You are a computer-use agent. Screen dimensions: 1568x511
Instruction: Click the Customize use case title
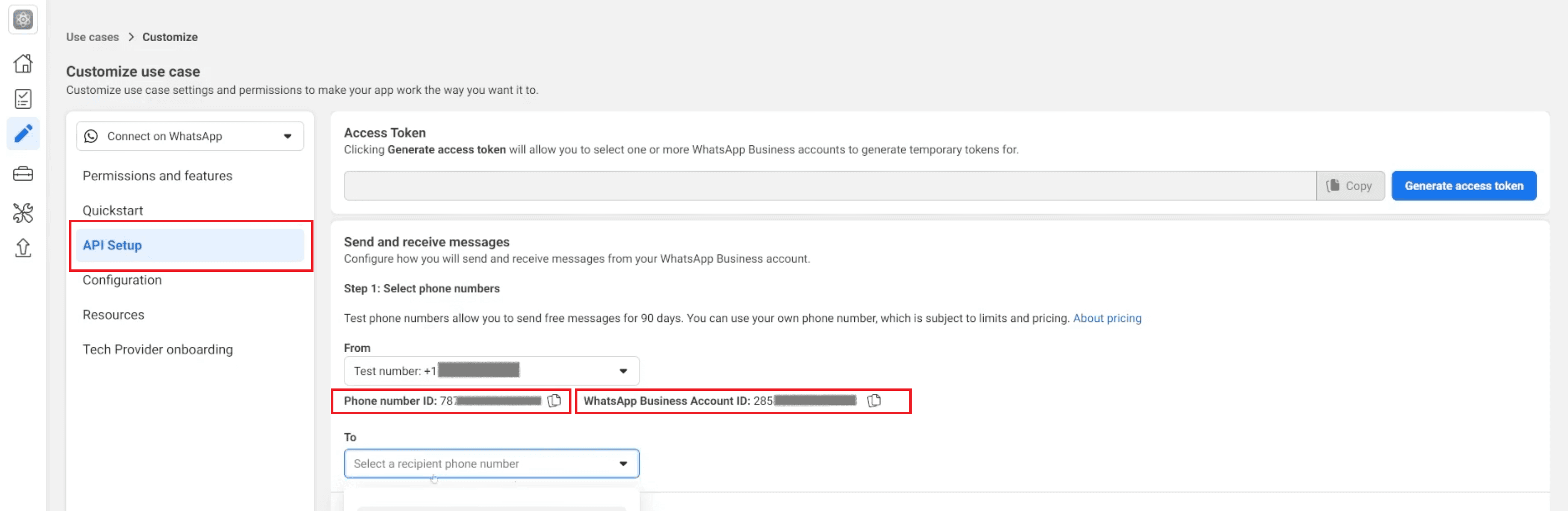pos(133,71)
